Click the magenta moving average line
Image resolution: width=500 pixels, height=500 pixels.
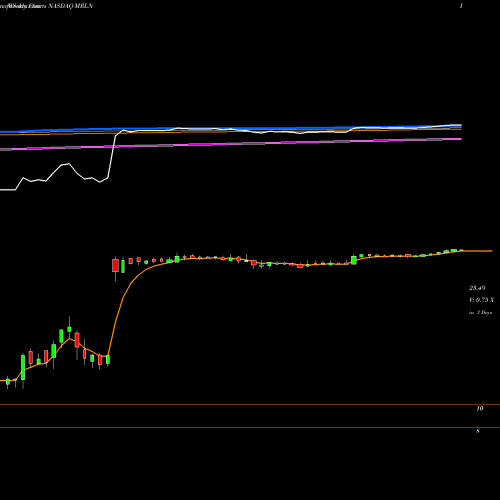pos(231,143)
